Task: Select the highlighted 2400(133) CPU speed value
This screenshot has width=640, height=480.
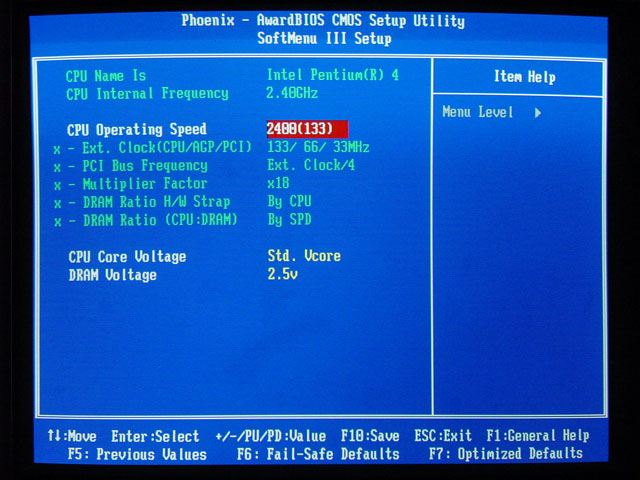Action: 307,129
